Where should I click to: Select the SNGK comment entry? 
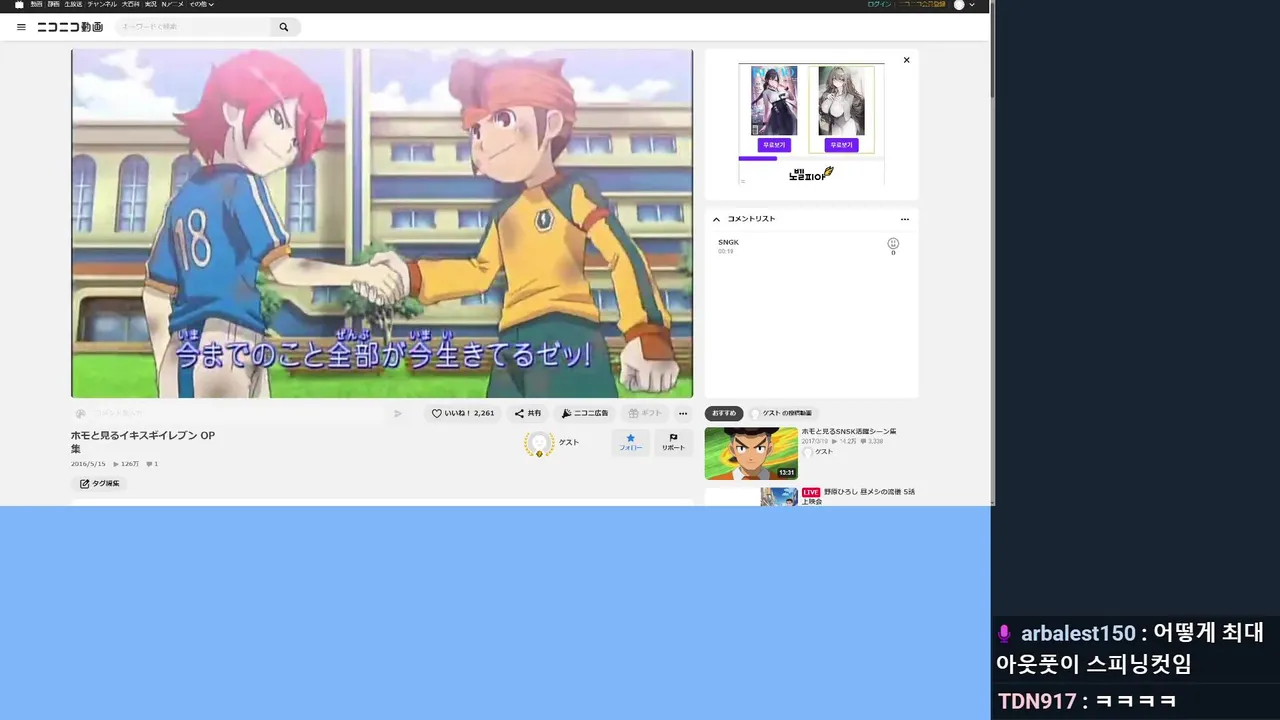[811, 246]
